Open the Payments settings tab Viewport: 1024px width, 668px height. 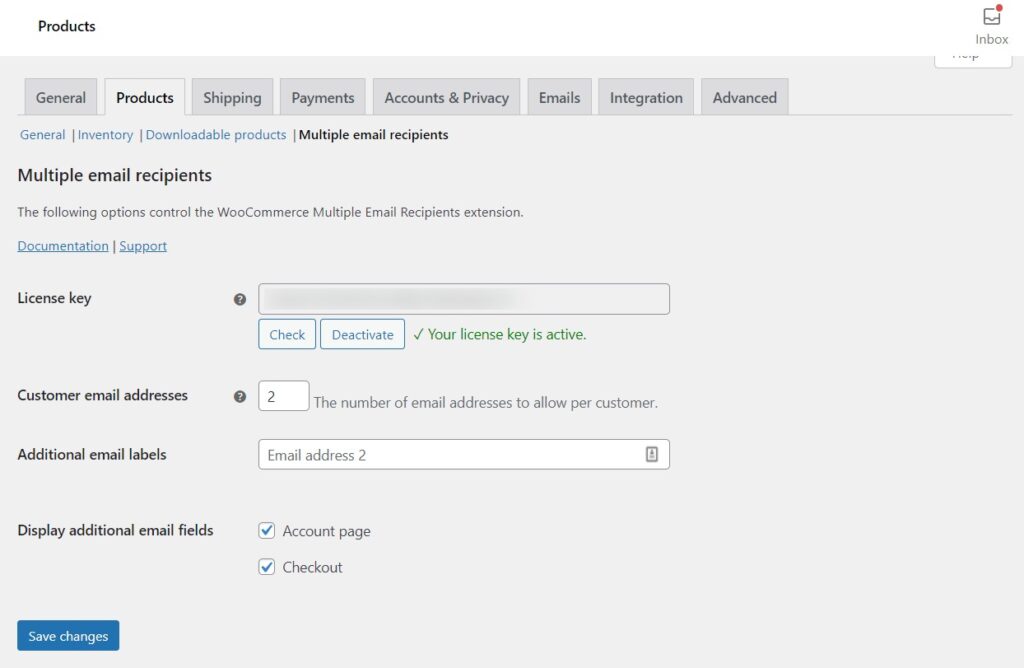pyautogui.click(x=322, y=97)
